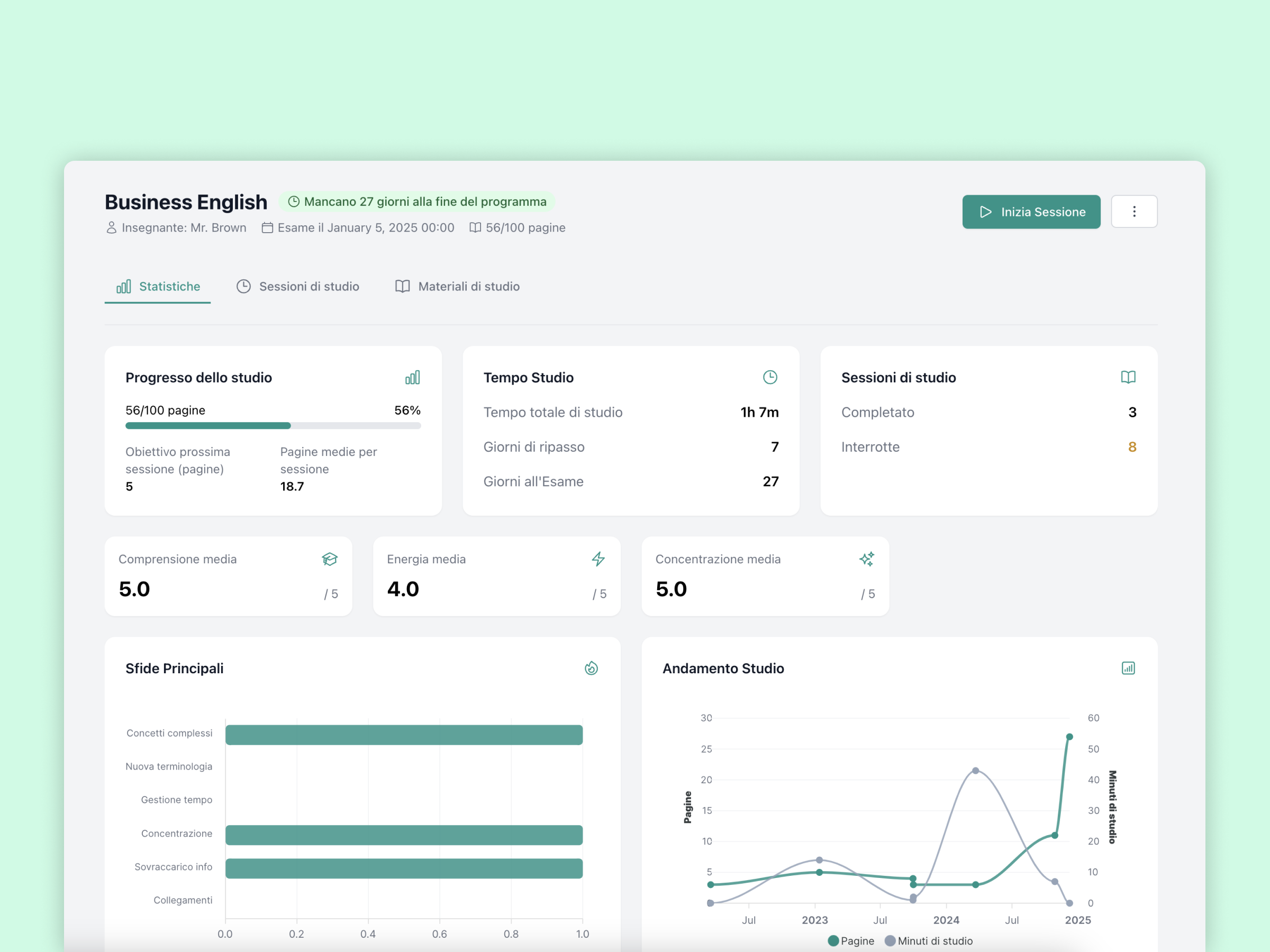The height and width of the screenshot is (952, 1270).
Task: Click the Nuova terminologia axis label
Action: pos(169,767)
